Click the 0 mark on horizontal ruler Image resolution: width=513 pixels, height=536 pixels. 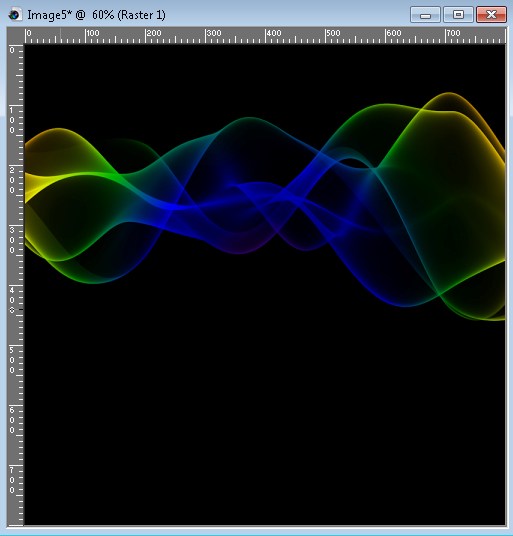coord(29,34)
